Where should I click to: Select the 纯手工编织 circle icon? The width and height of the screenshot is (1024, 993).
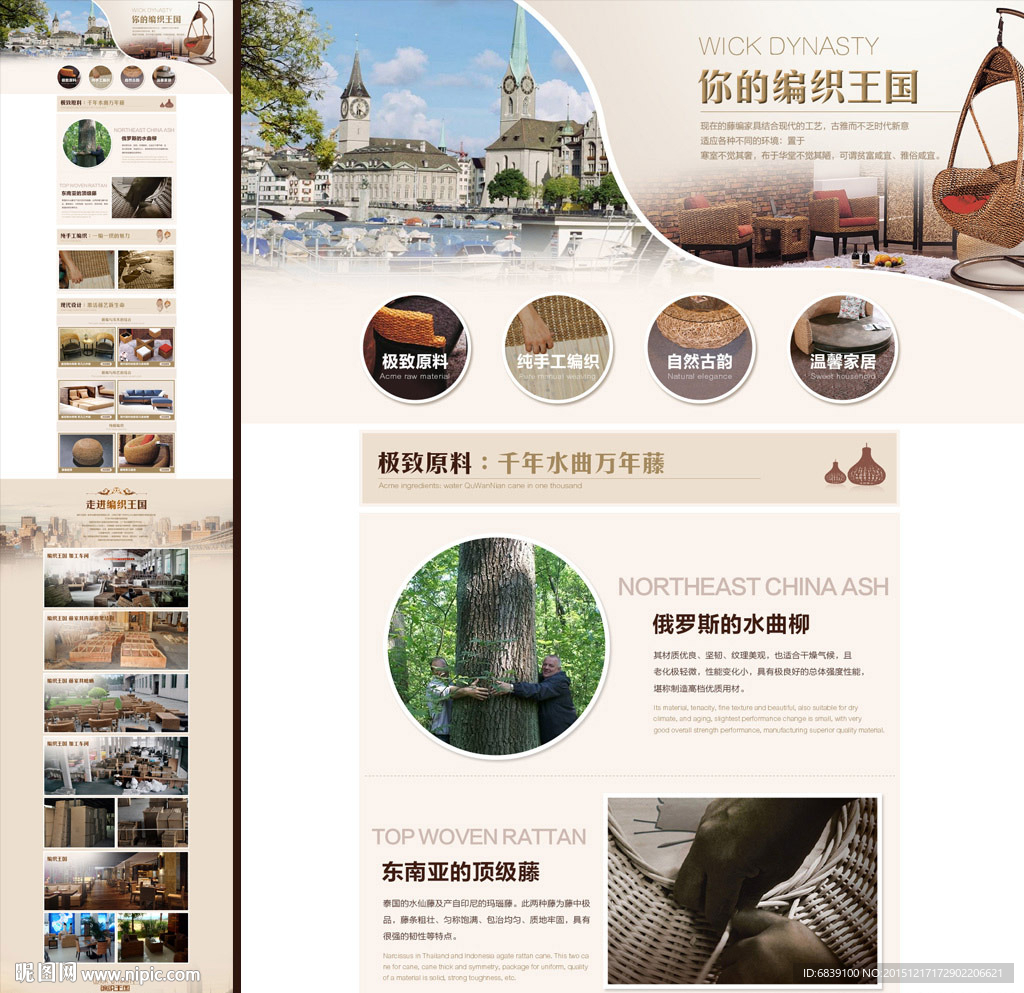tap(557, 348)
